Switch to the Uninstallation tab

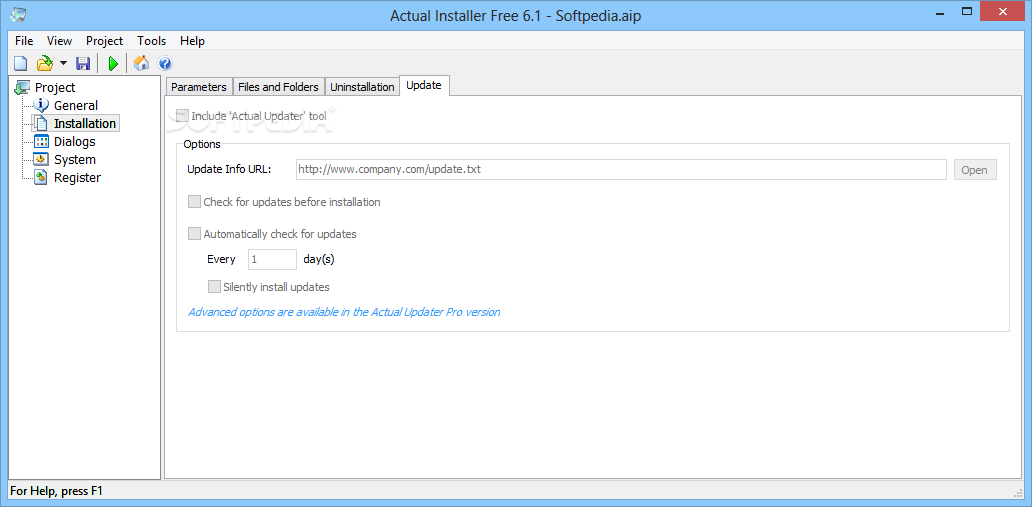362,87
